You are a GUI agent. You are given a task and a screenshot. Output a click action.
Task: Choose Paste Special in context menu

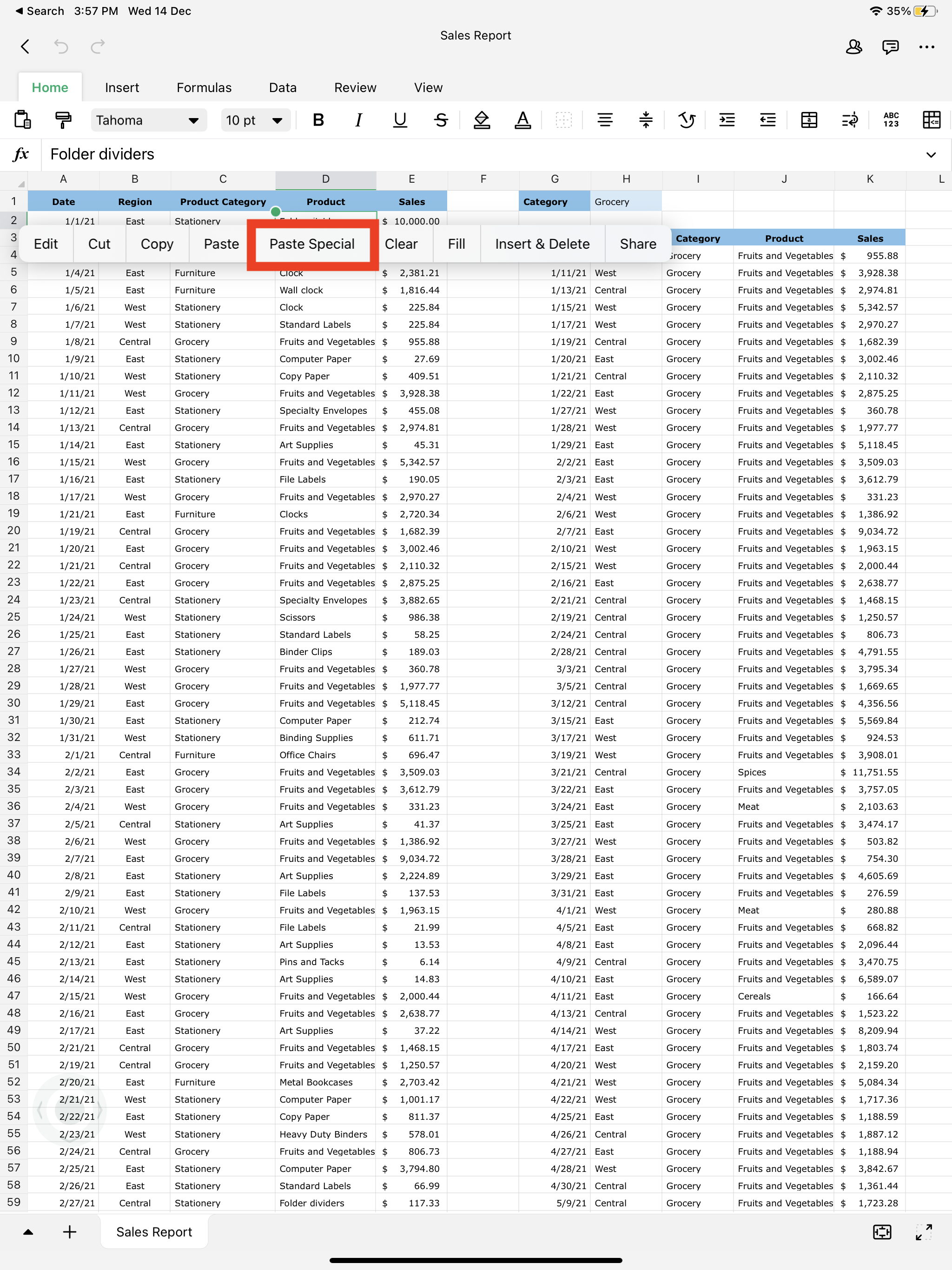click(x=312, y=244)
